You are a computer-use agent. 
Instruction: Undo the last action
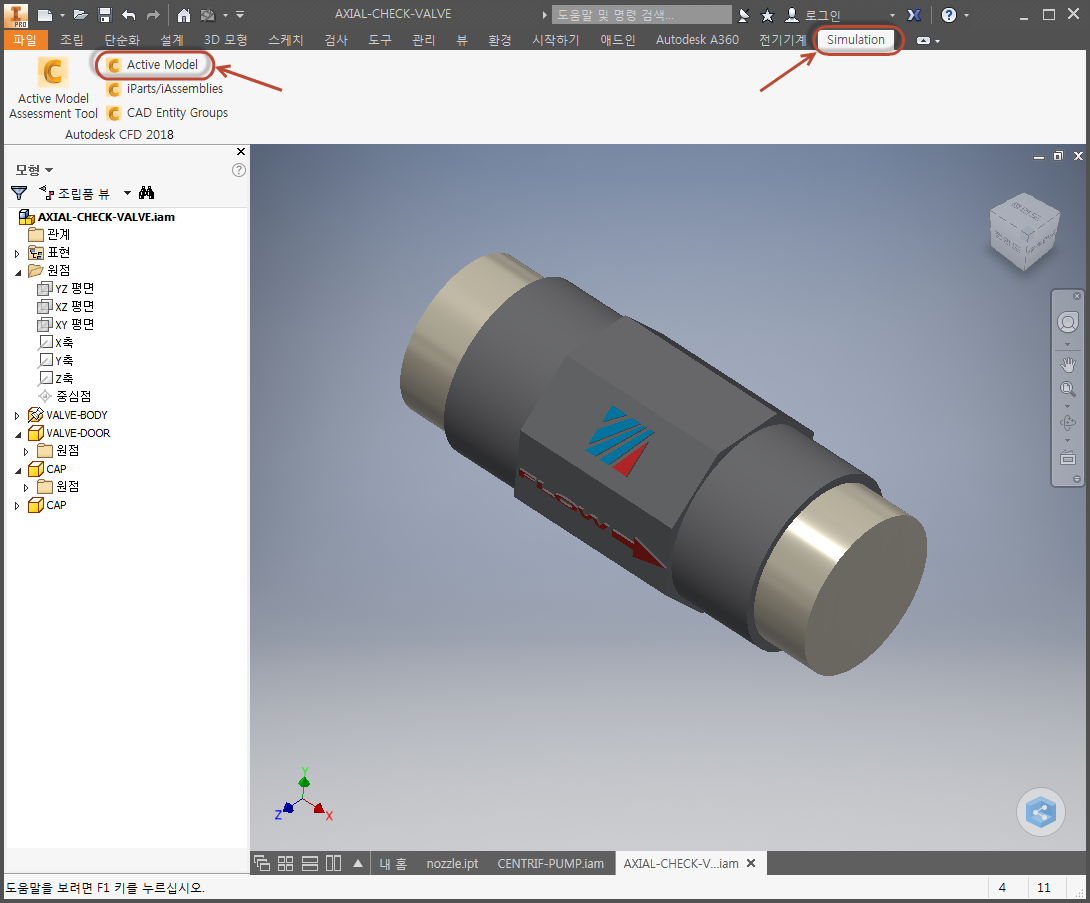[129, 15]
